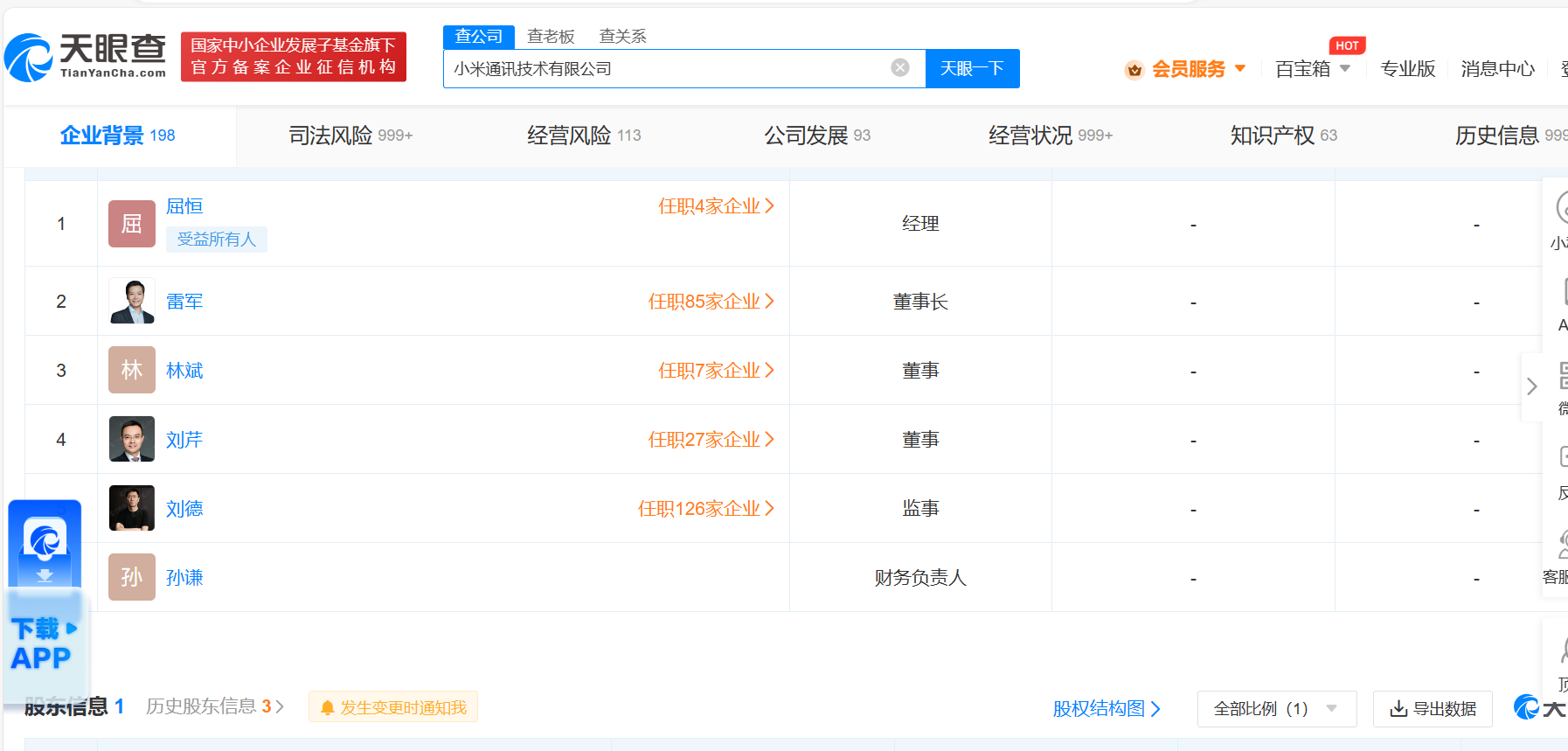Open the 股权结构图 link
Viewport: 1568px width, 751px height.
pos(1107,709)
